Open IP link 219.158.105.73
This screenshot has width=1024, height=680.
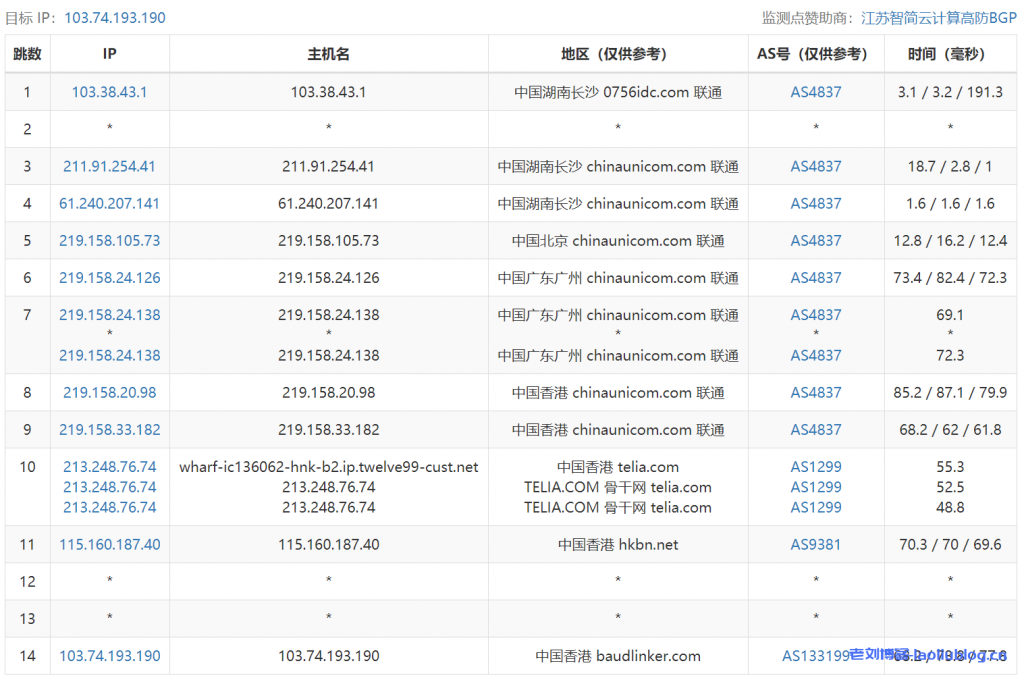(x=109, y=240)
